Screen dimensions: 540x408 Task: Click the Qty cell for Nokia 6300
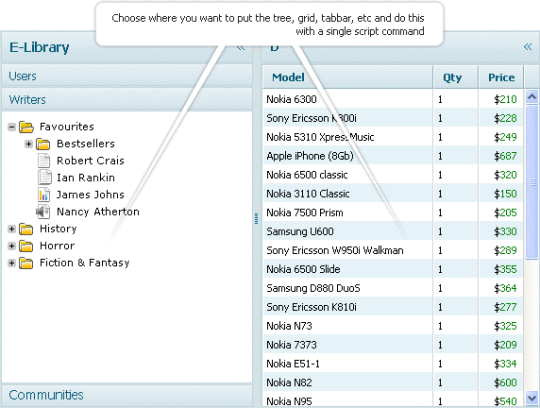[x=456, y=99]
